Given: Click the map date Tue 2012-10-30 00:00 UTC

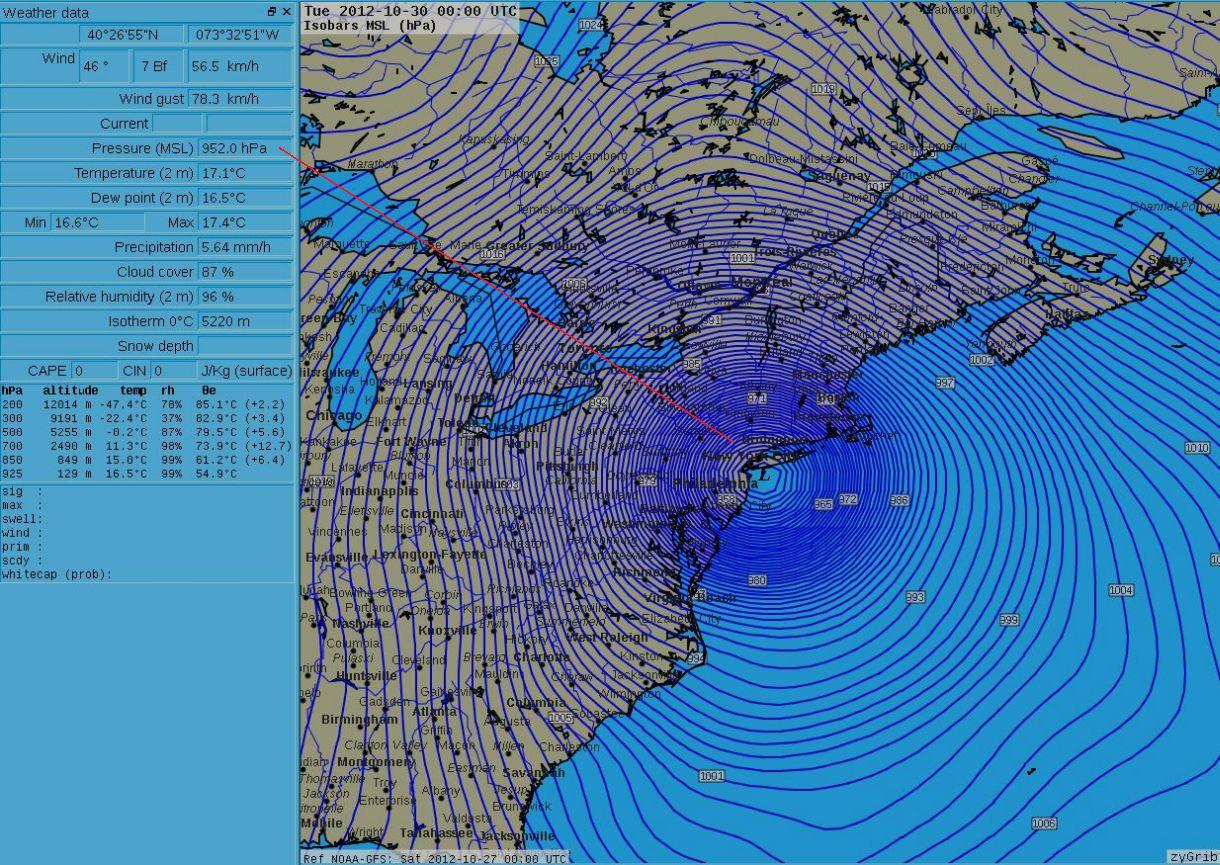Looking at the screenshot, I should (x=411, y=11).
